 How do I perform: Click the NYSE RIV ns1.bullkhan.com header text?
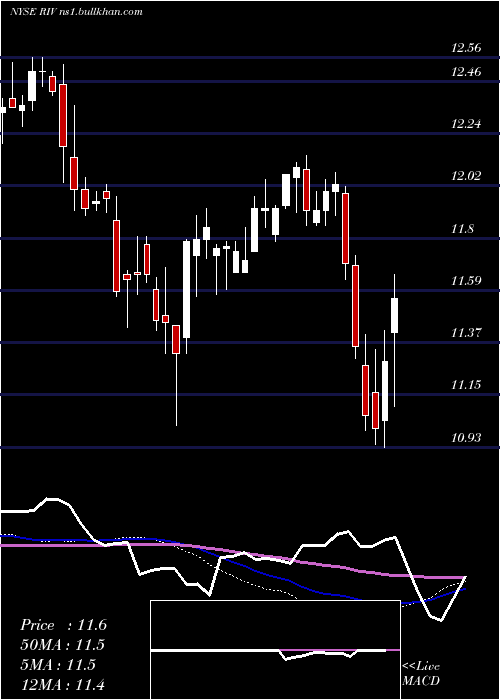coord(75,12)
